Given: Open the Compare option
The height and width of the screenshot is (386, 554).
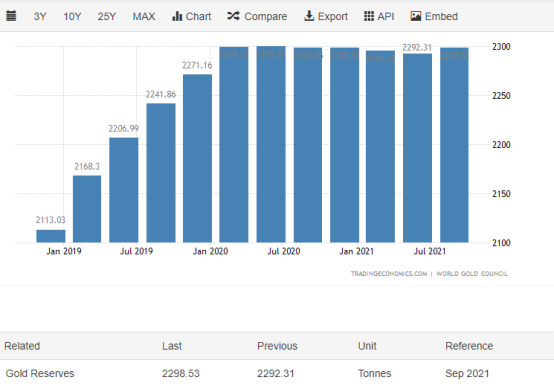Looking at the screenshot, I should click(x=257, y=17).
